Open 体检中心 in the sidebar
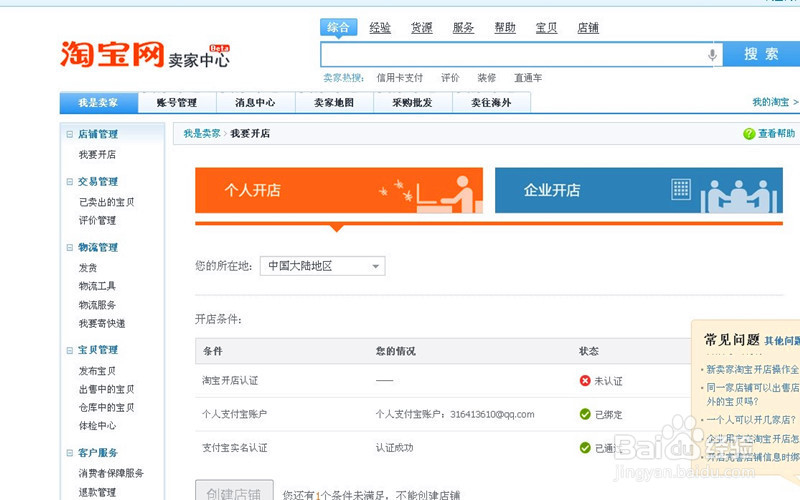Screen dimensions: 800x500 point(97,426)
